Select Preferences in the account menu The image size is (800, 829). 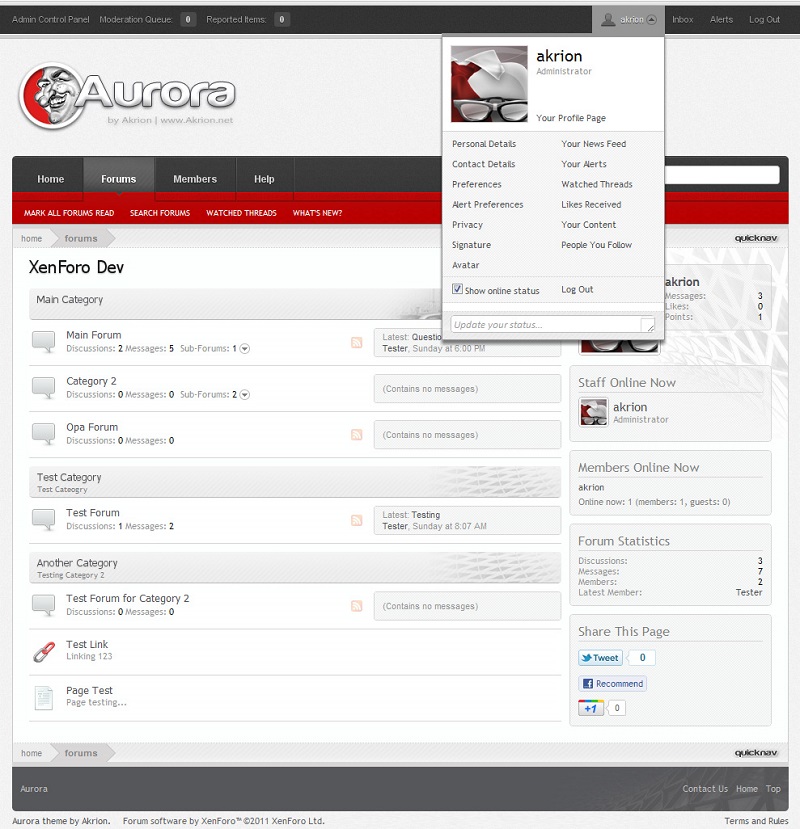tap(476, 184)
